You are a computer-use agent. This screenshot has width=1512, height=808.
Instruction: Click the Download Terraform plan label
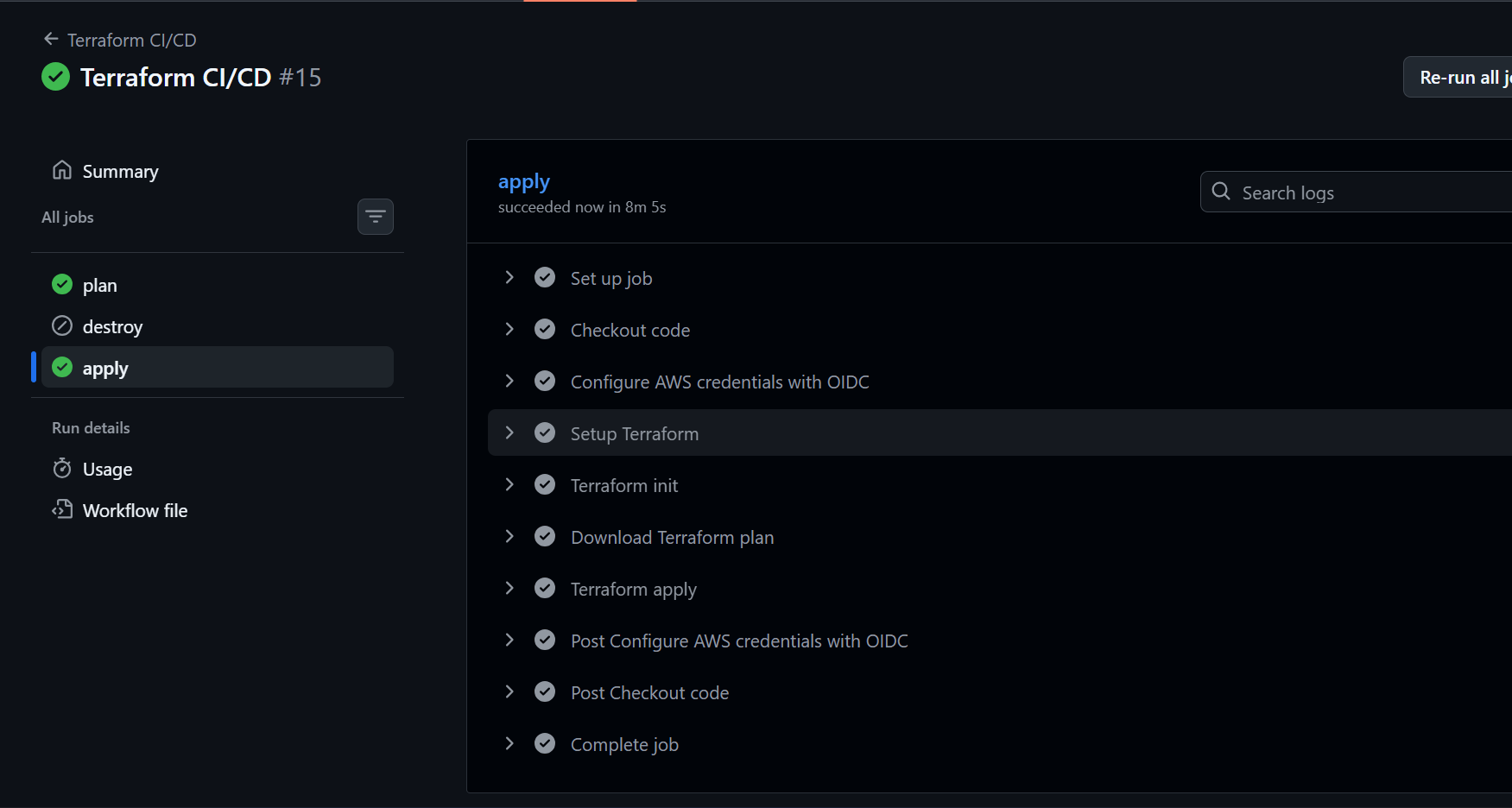(x=673, y=537)
